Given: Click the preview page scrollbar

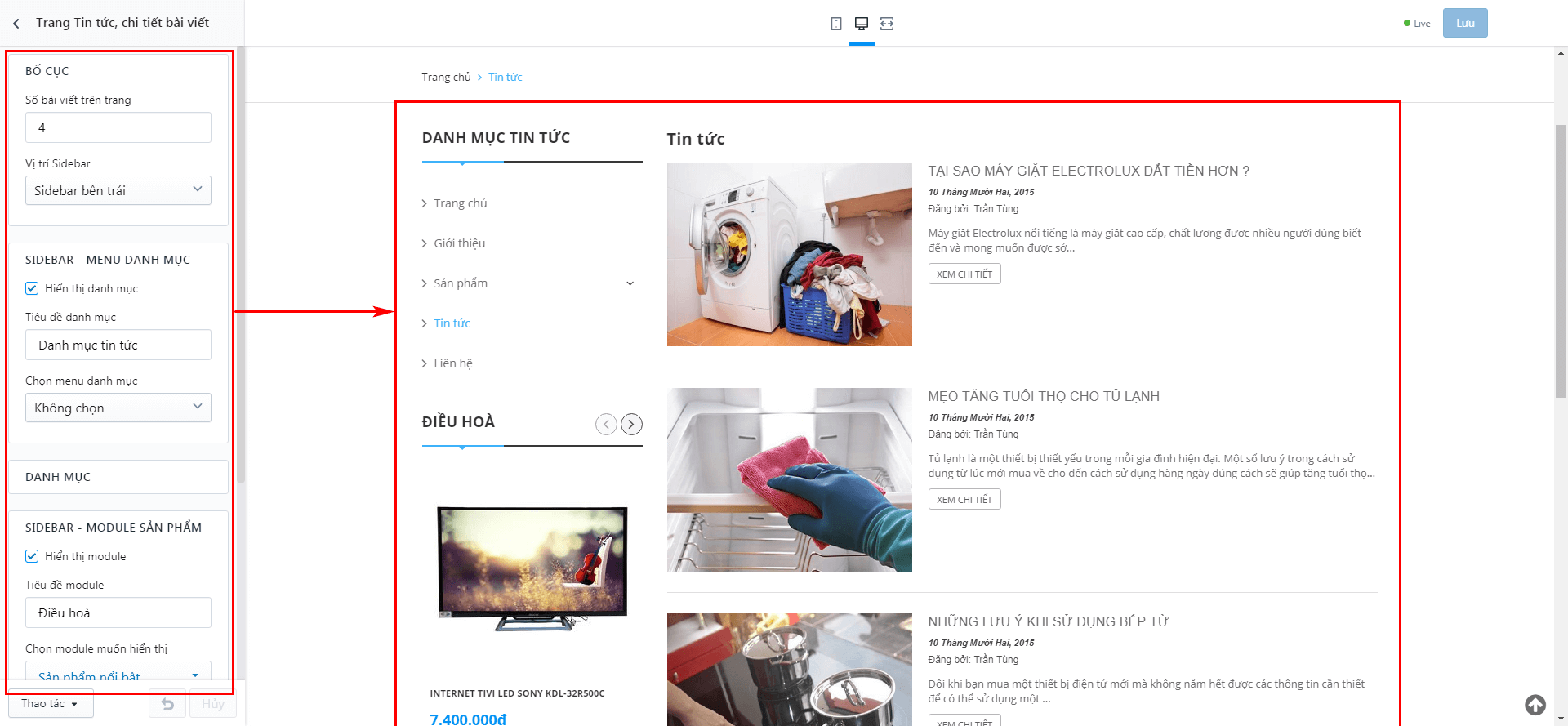Looking at the screenshot, I should tap(1561, 261).
